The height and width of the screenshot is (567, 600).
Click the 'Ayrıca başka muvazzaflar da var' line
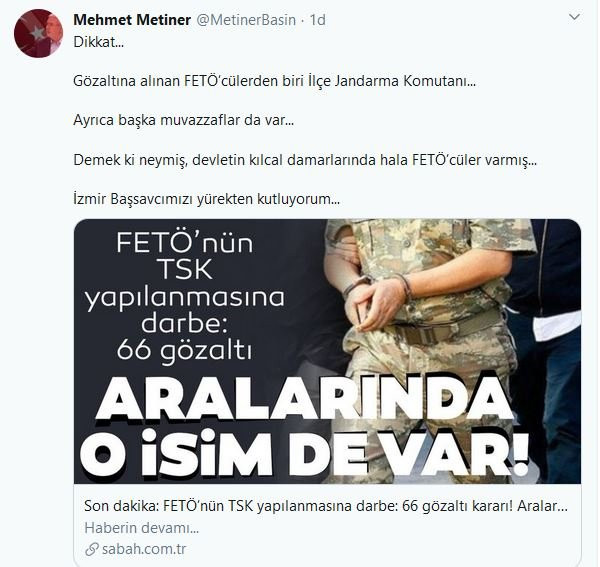183,121
